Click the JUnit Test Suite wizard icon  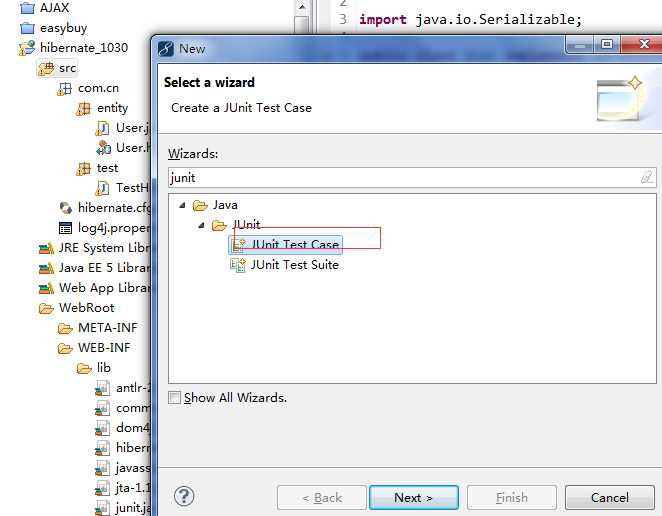click(x=238, y=265)
